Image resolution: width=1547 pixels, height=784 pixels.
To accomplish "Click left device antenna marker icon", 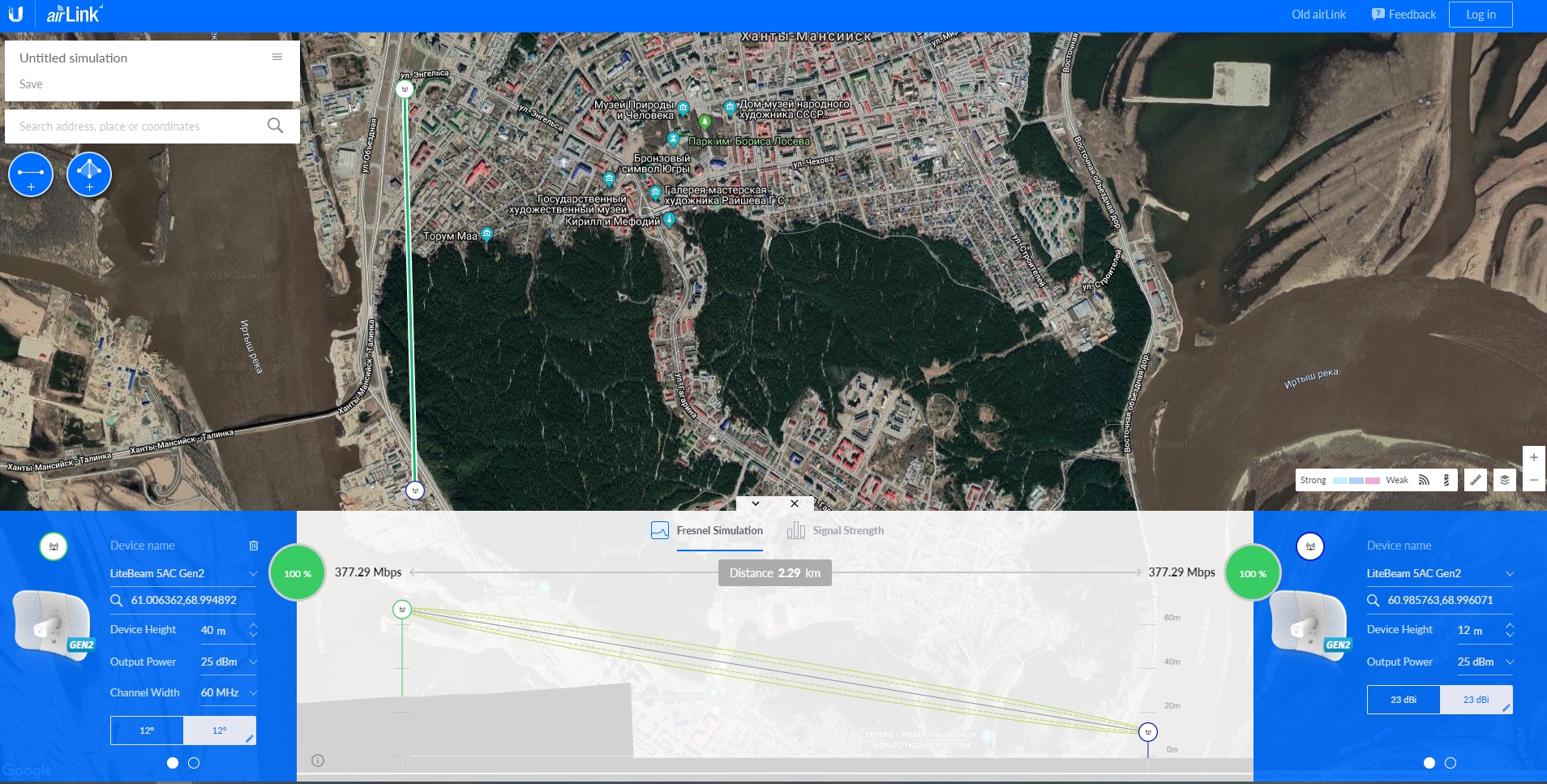I will [x=54, y=546].
